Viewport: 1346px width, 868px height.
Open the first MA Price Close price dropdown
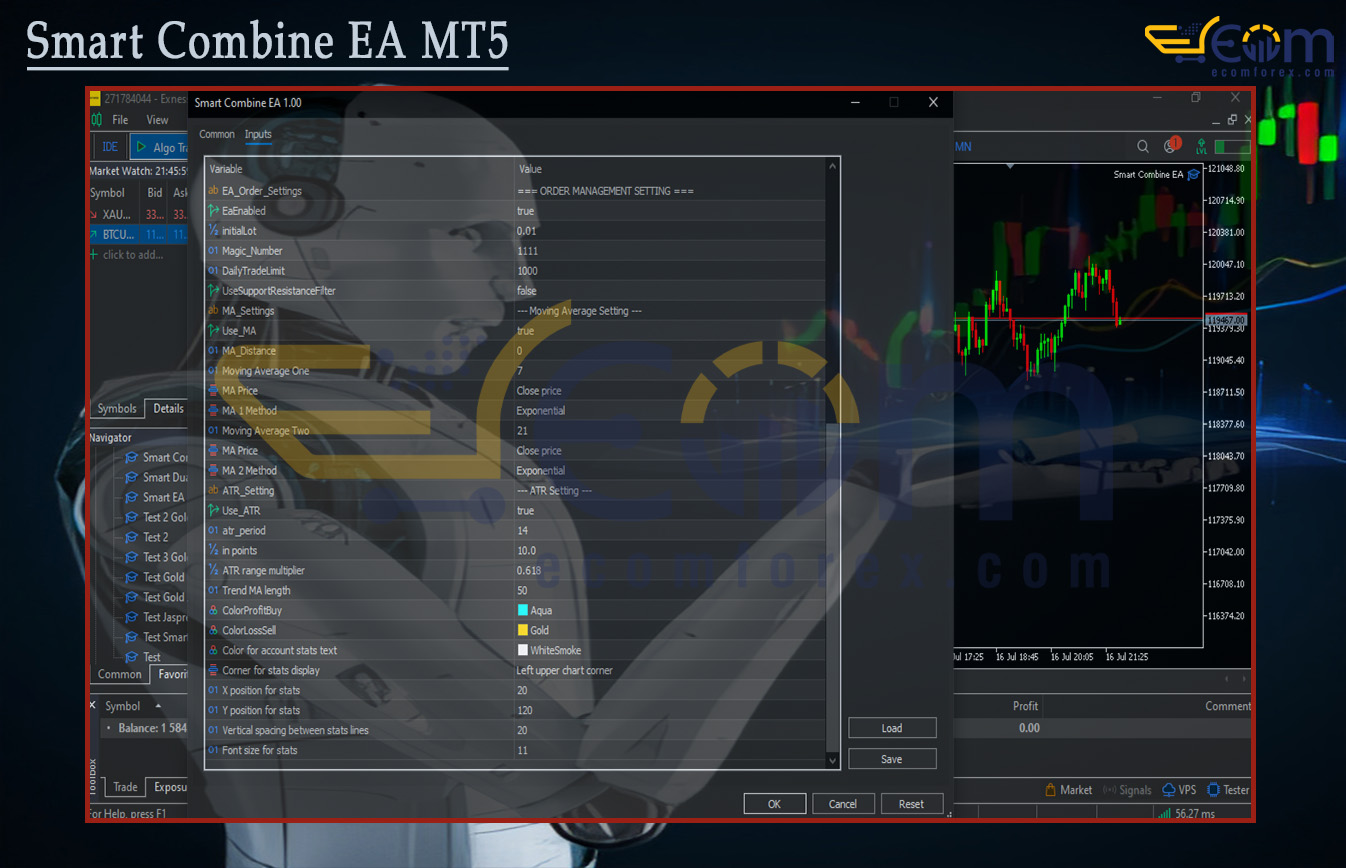click(x=670, y=391)
